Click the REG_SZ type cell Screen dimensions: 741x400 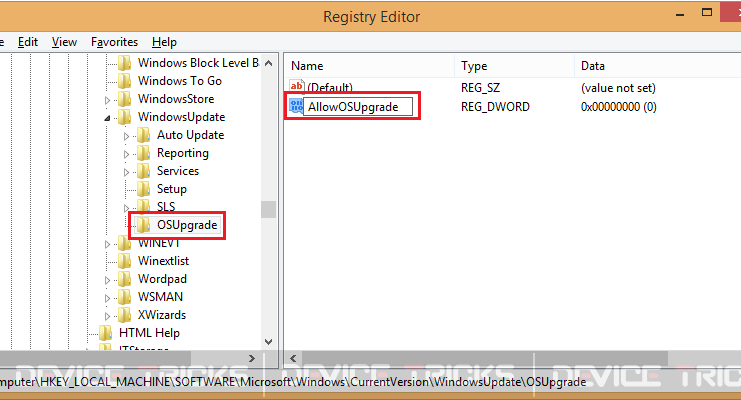click(480, 88)
